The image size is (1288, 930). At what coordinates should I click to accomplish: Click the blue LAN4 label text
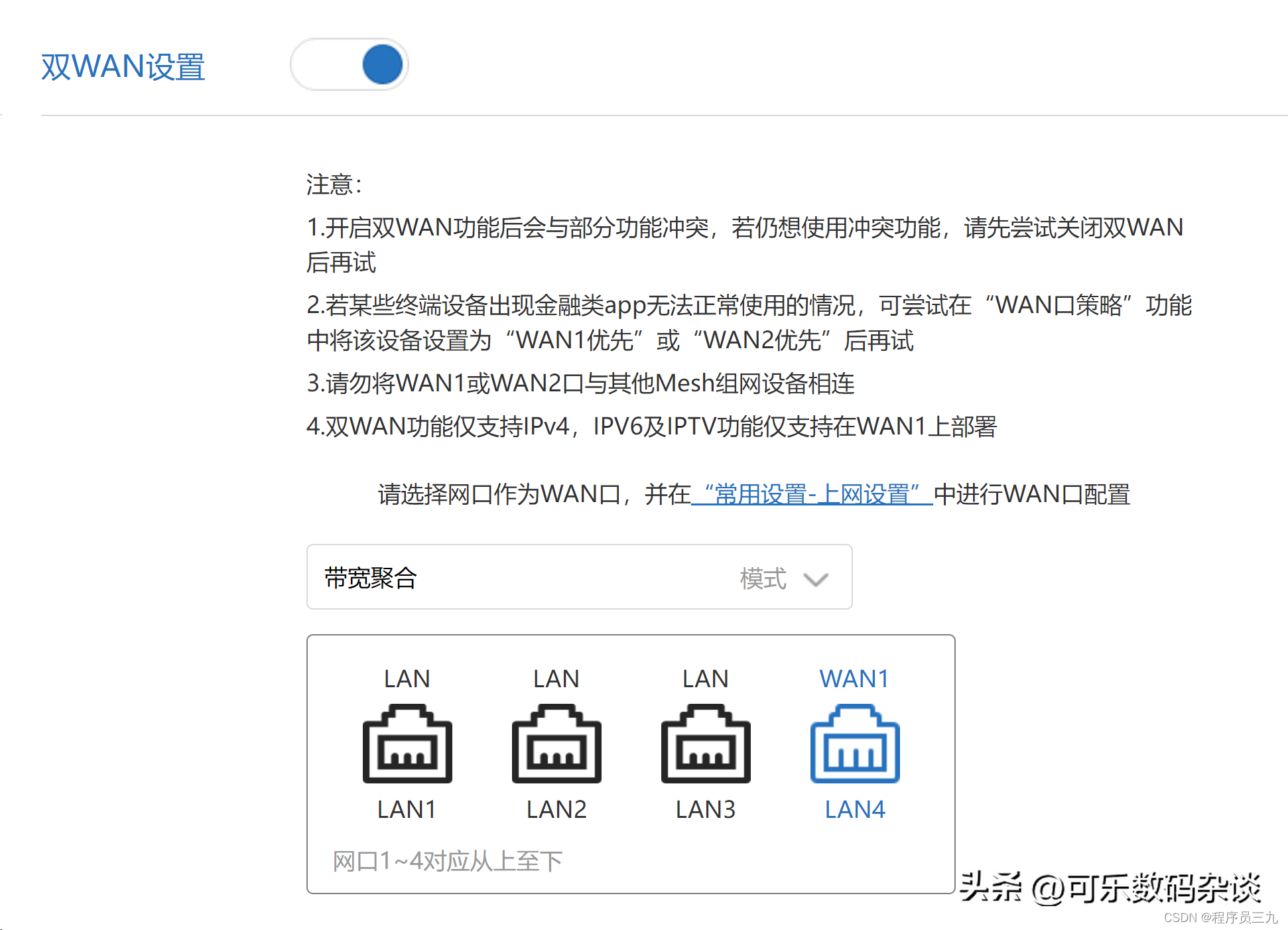coord(855,809)
